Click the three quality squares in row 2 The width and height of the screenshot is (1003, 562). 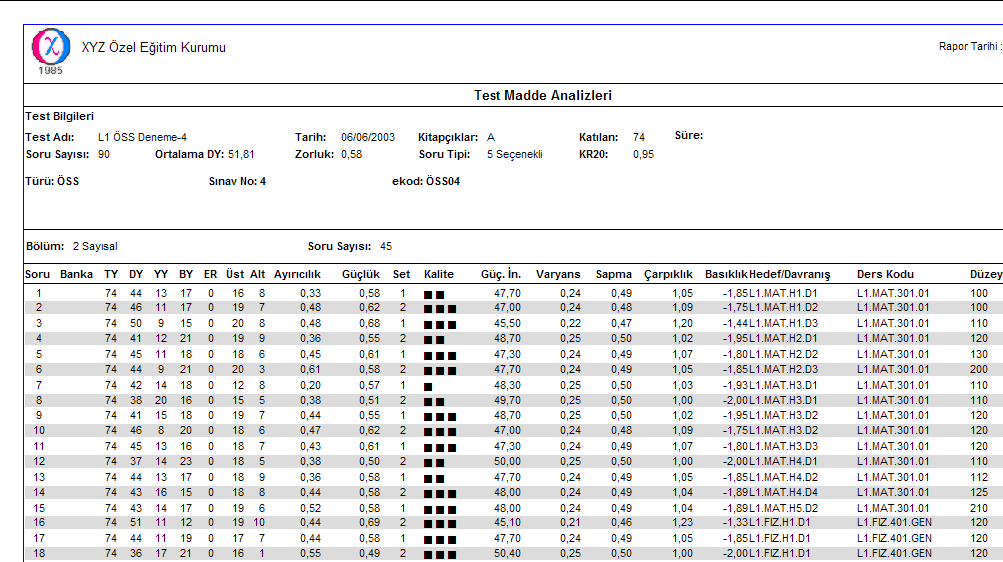point(439,309)
